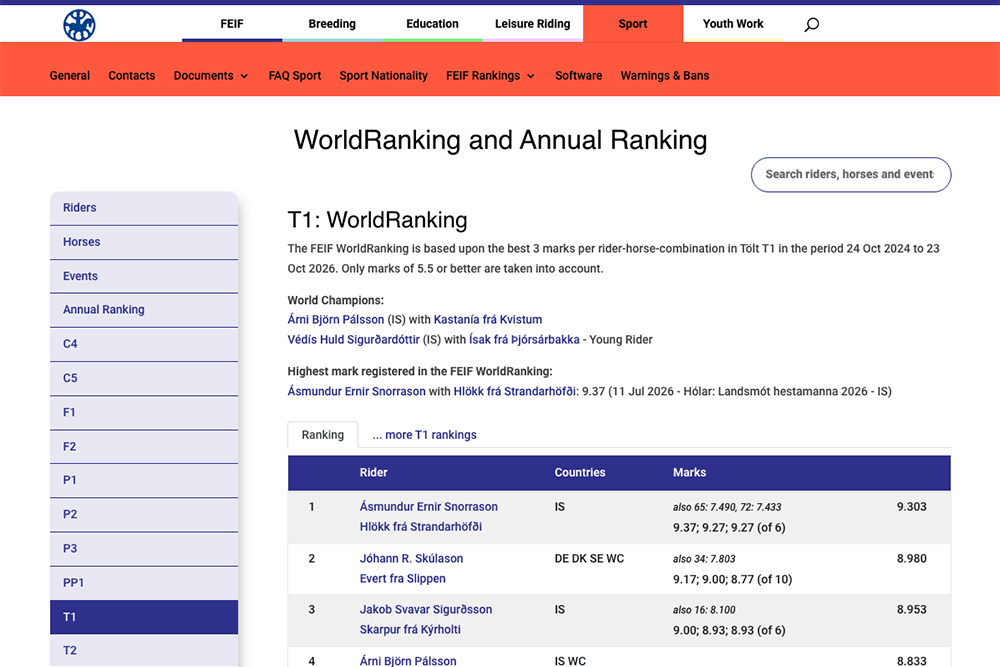1000x667 pixels.
Task: Open horse Evert fra Slippen link
Action: coord(402,579)
